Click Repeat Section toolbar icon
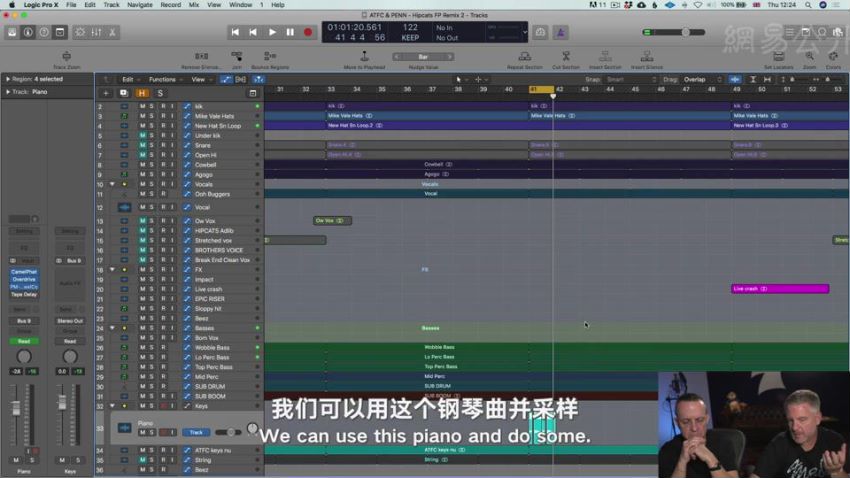This screenshot has width=850, height=478. (525, 56)
